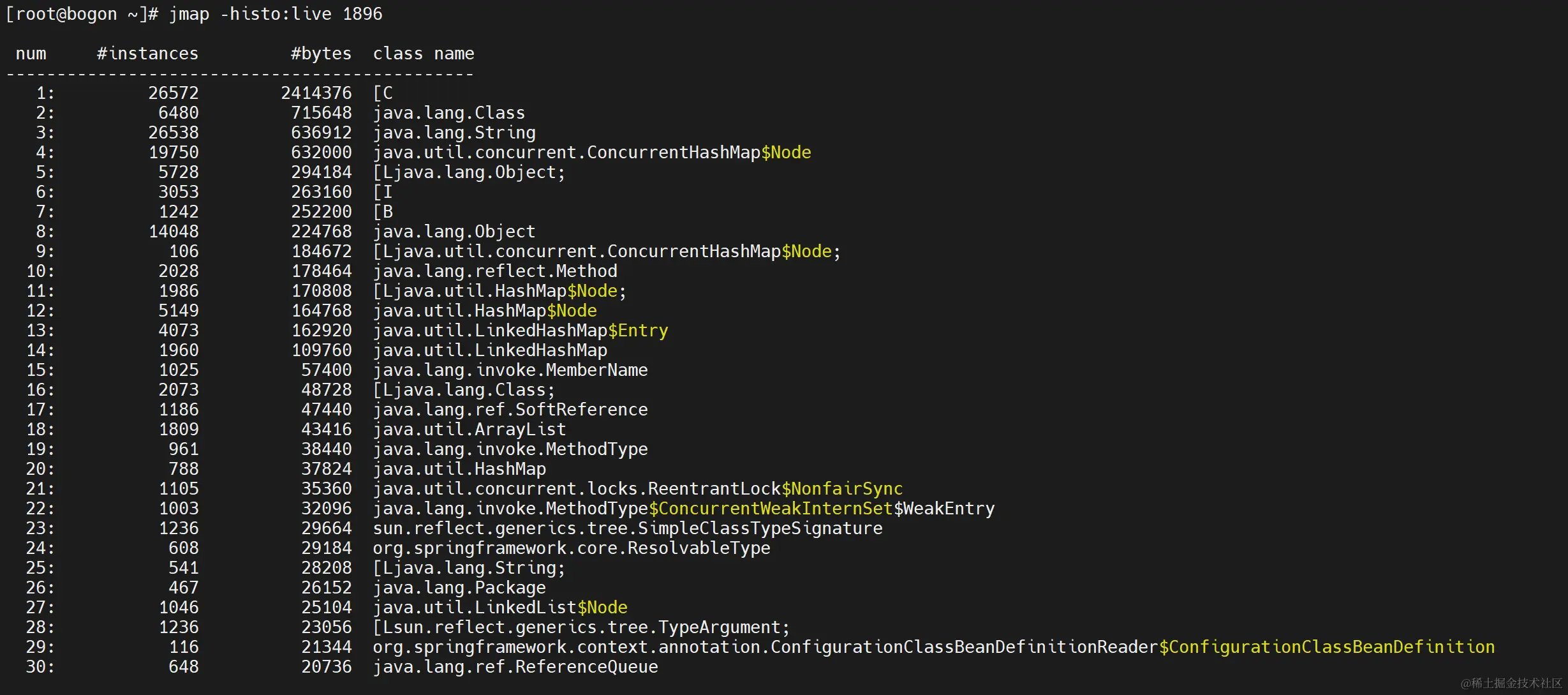The height and width of the screenshot is (695, 1568).
Task: Click the java.lang.Class row text
Action: (448, 113)
